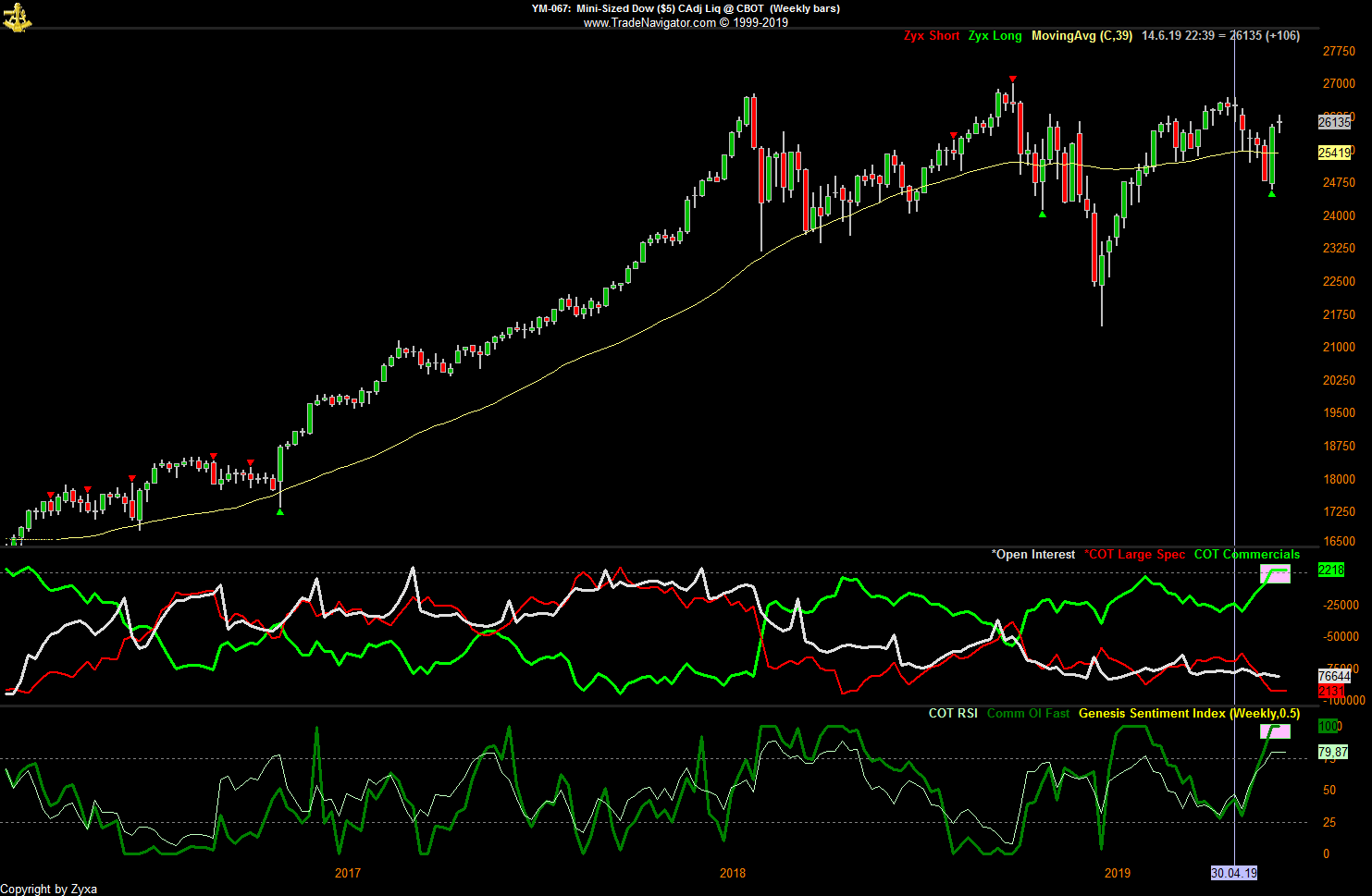Click the green entry triangle near the early-2017 low
This screenshot has width=1372, height=896.
point(280,510)
